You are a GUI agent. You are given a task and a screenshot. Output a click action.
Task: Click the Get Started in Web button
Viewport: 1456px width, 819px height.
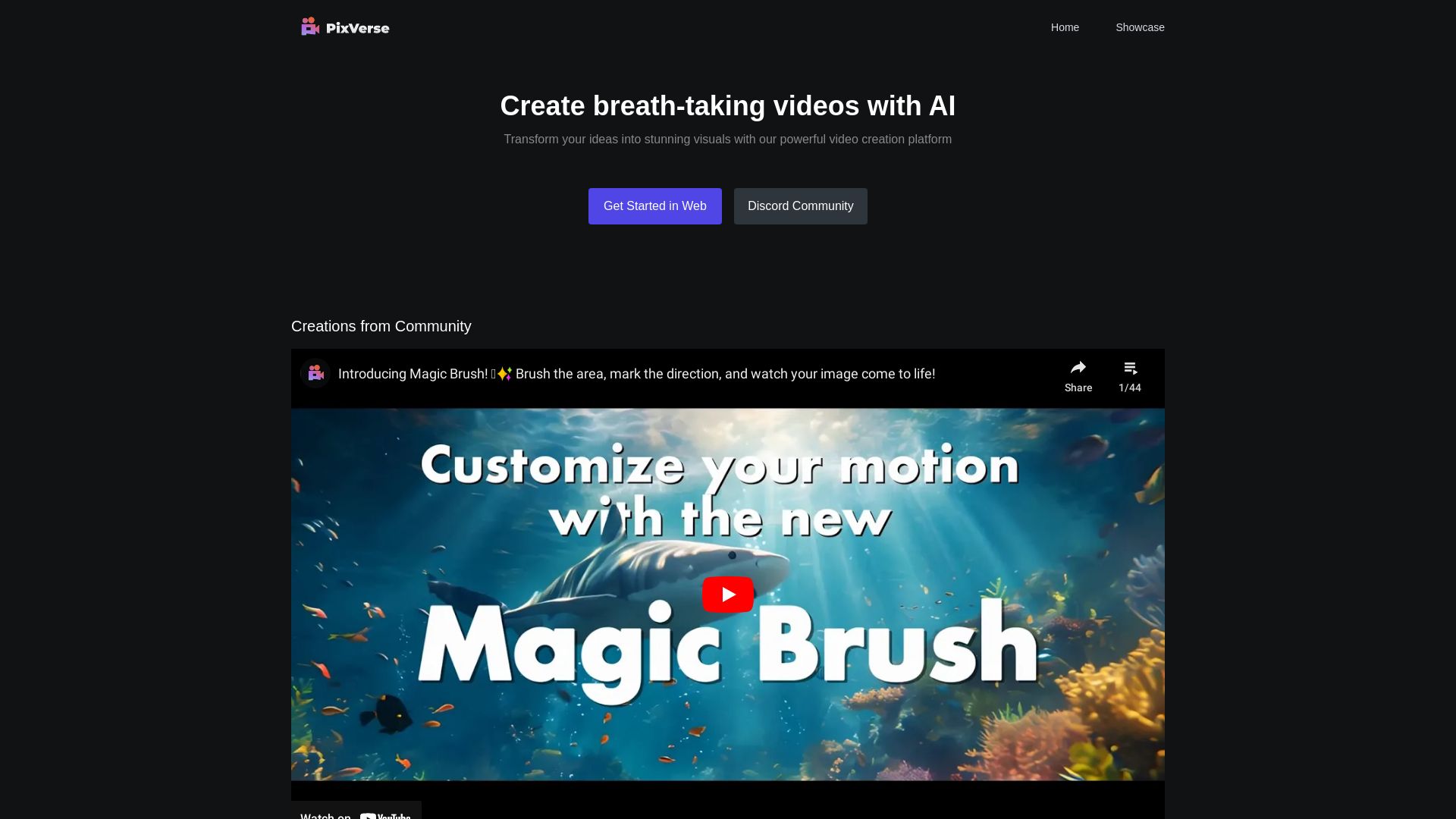pyautogui.click(x=655, y=205)
